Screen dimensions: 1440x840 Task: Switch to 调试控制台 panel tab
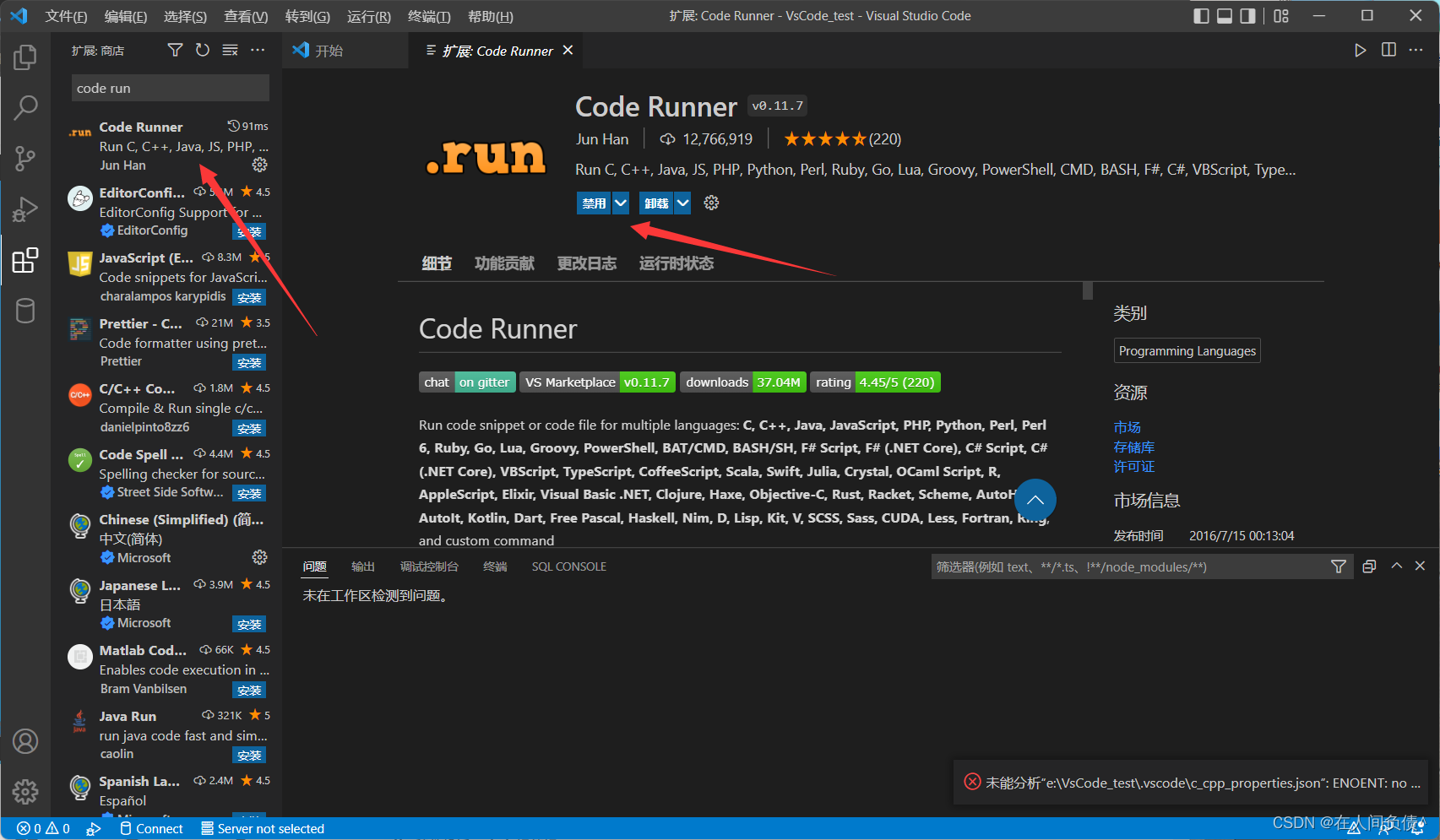coord(429,566)
